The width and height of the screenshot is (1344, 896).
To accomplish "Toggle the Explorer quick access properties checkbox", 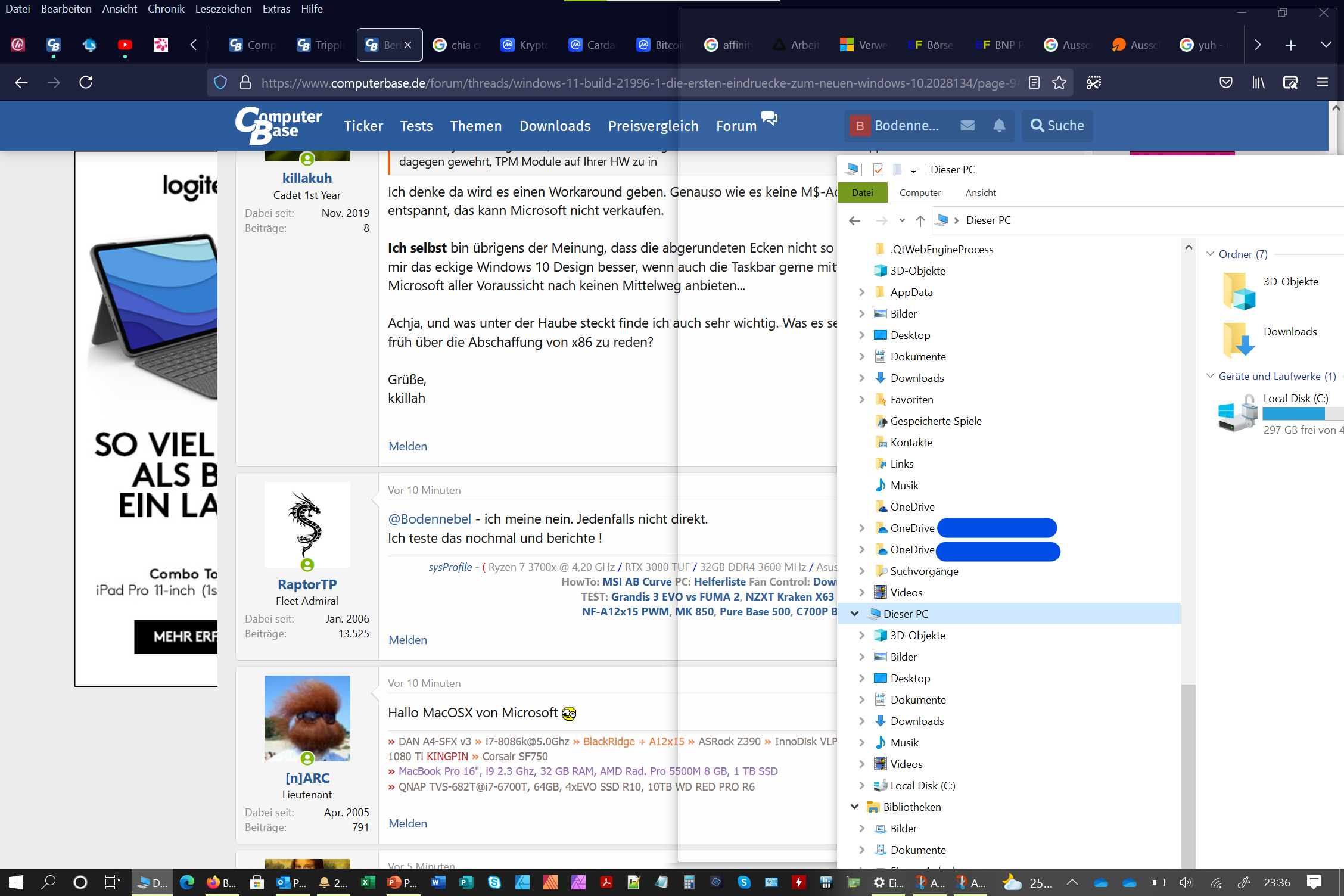I will (878, 170).
